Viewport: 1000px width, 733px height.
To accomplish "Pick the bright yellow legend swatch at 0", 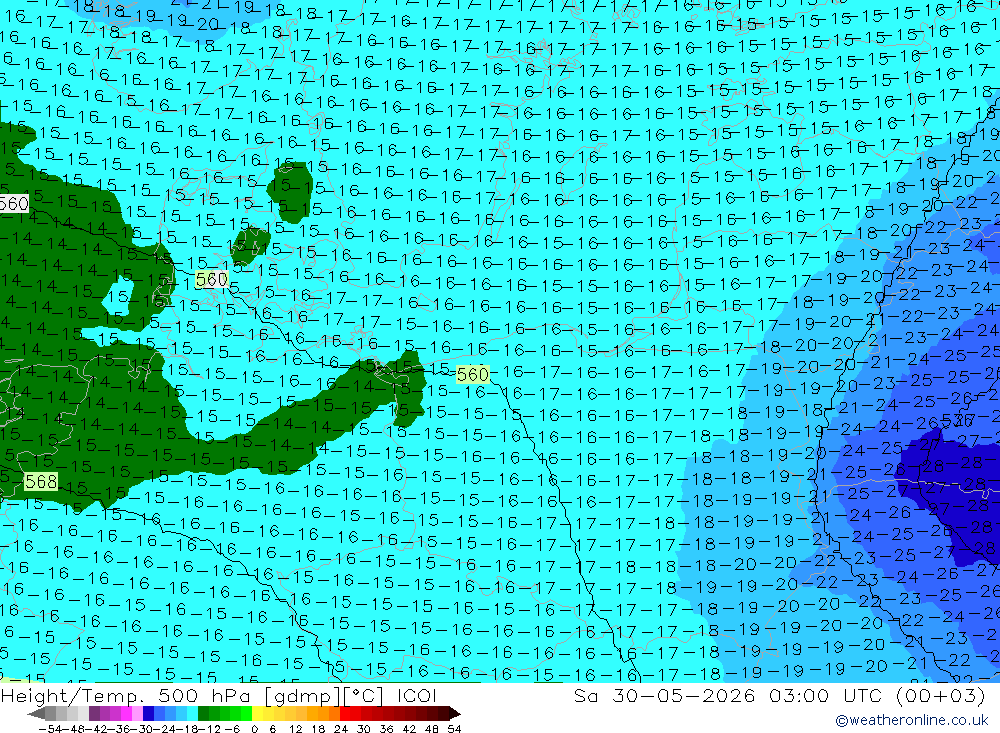I will coord(258,714).
